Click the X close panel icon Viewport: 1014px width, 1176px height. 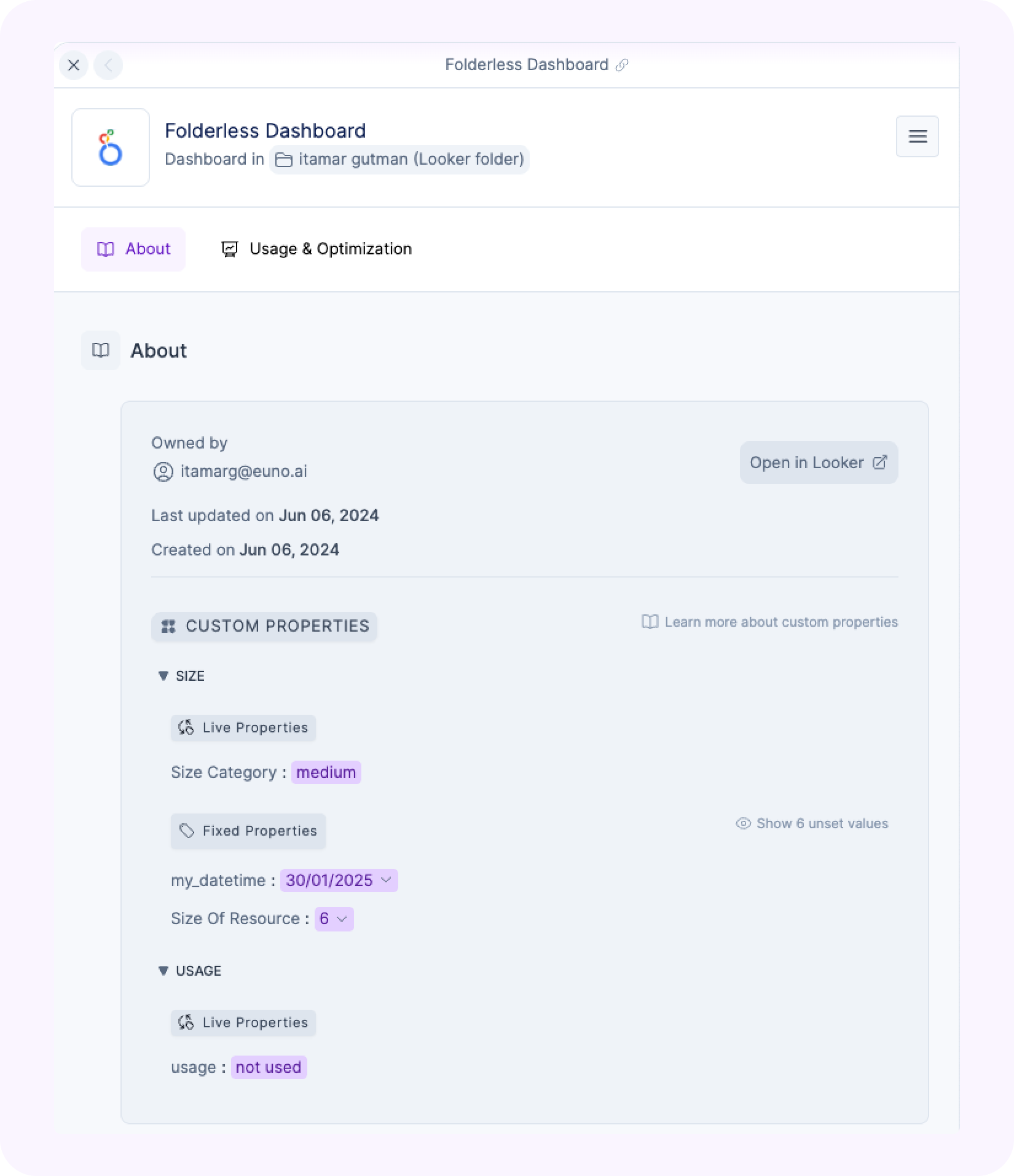(x=74, y=65)
